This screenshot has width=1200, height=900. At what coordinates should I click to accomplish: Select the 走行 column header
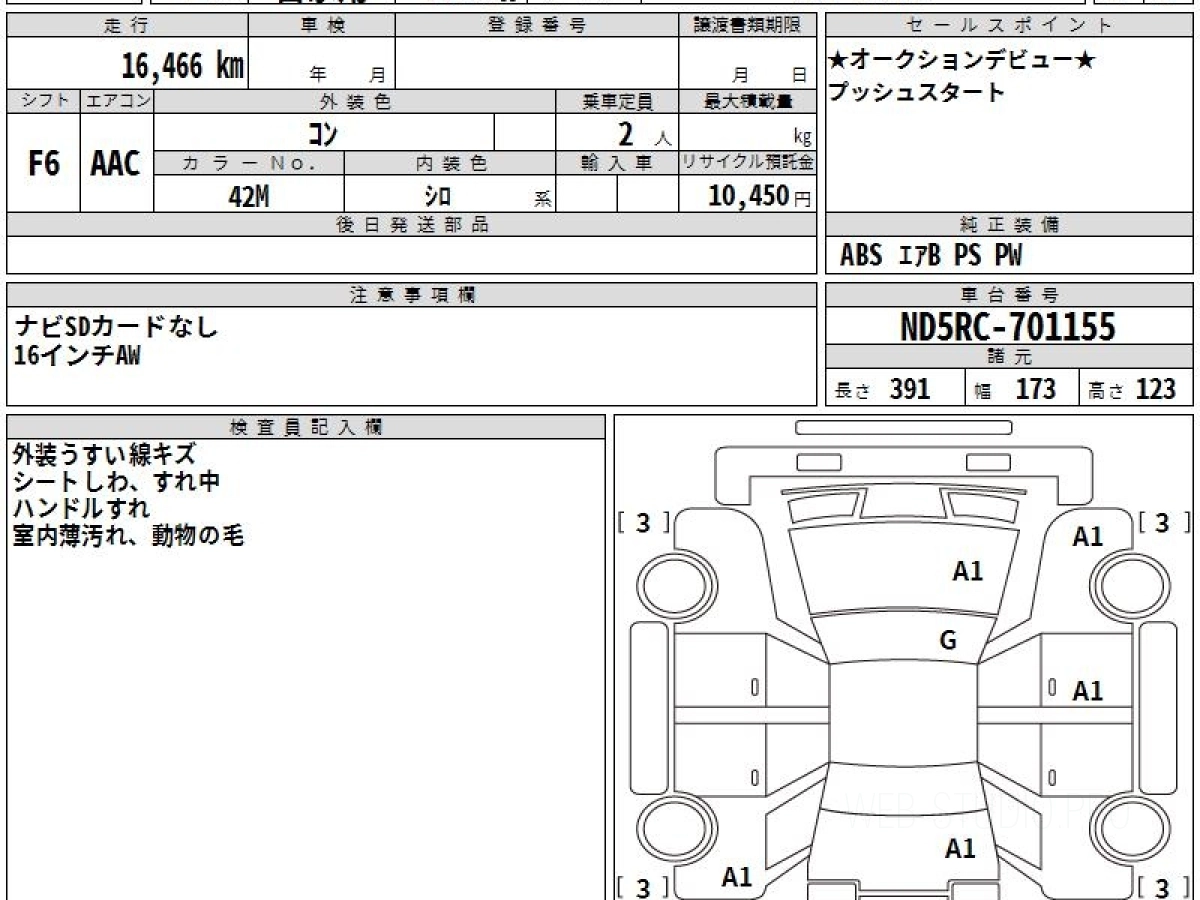pos(127,26)
